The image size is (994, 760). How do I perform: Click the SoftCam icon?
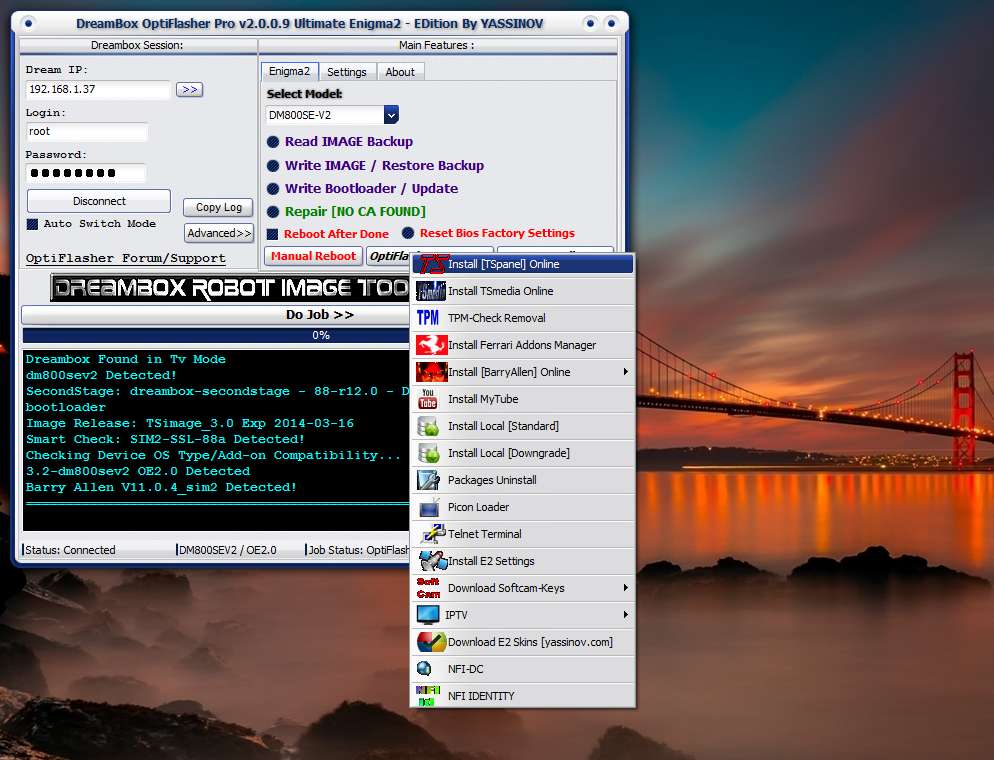428,588
